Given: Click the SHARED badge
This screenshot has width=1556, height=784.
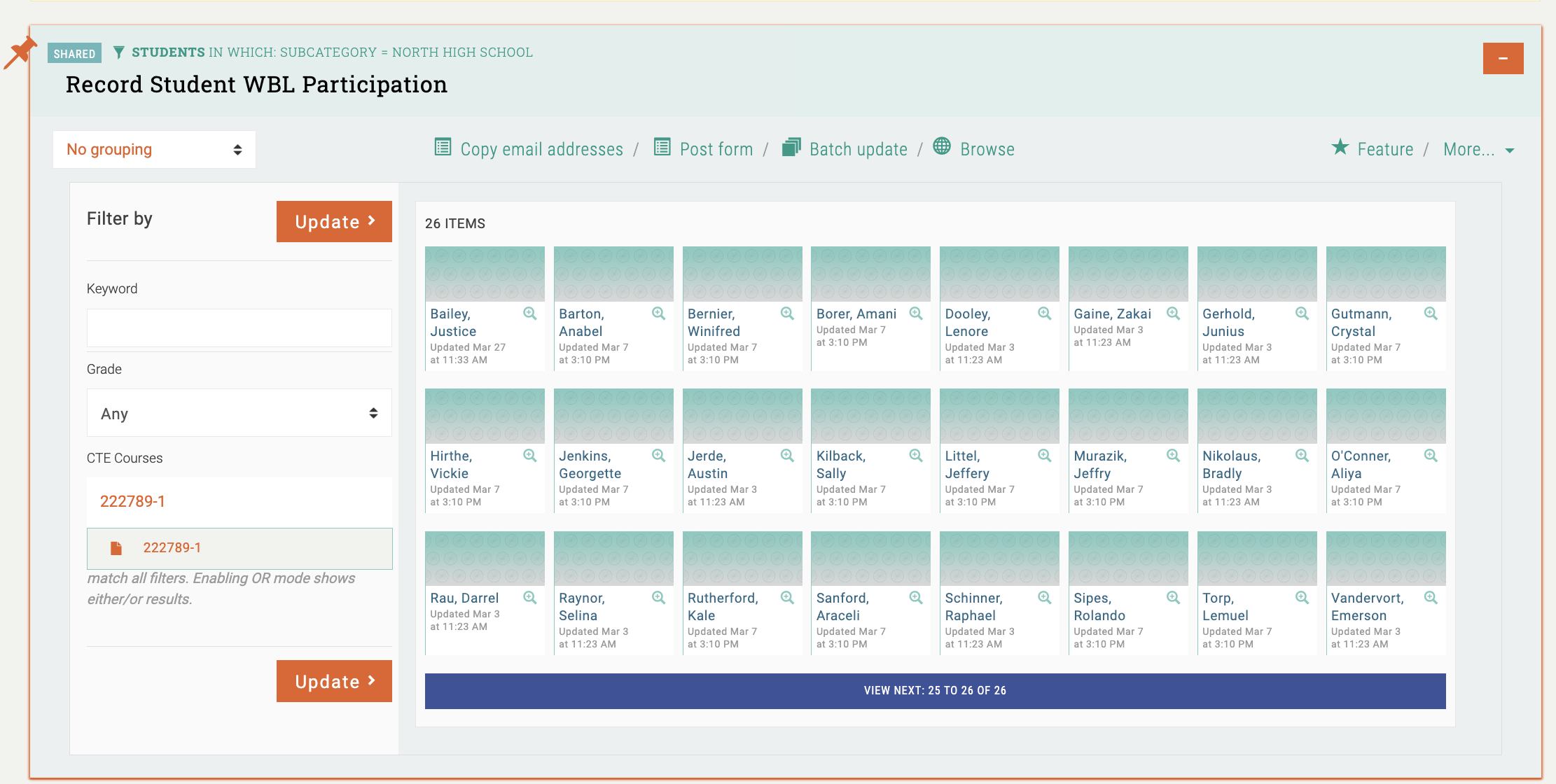Looking at the screenshot, I should tap(74, 53).
